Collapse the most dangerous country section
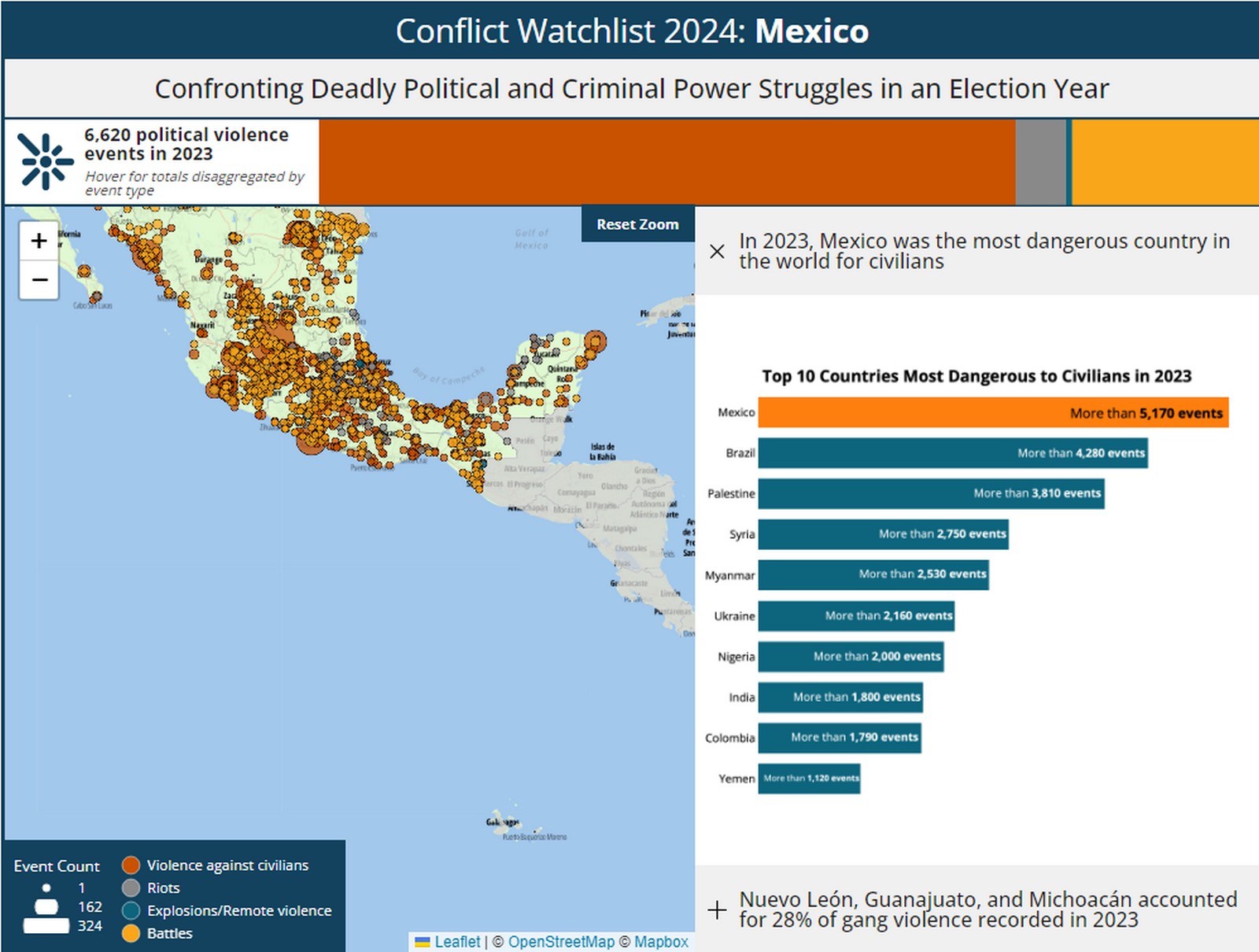Image resolution: width=1259 pixels, height=952 pixels. [717, 252]
